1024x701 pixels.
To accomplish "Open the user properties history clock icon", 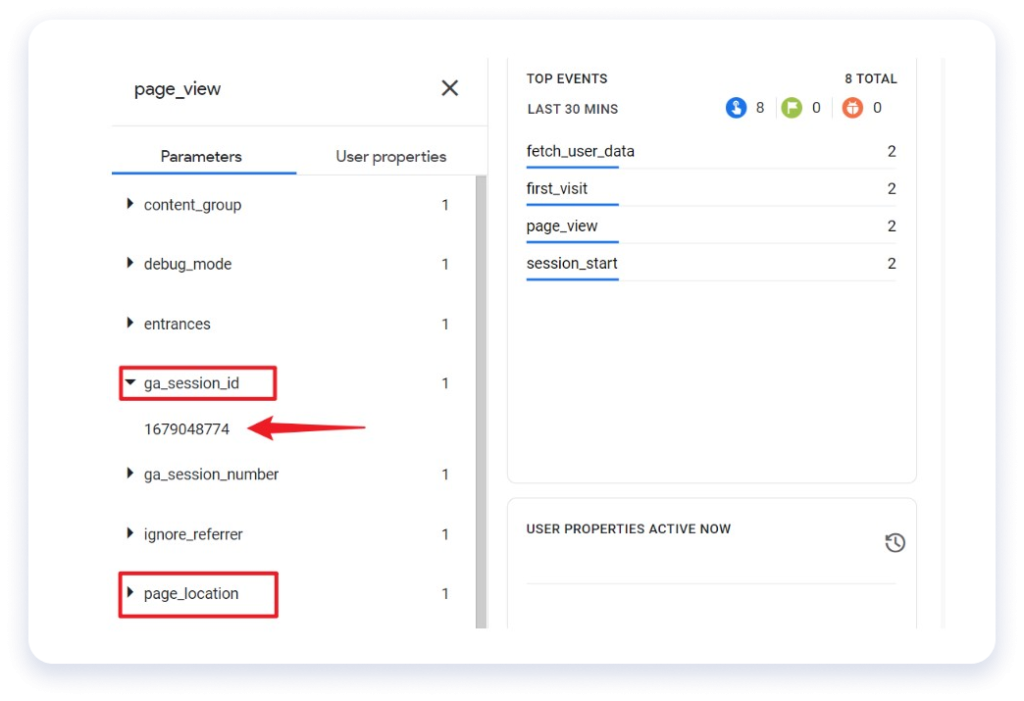I will pos(895,542).
